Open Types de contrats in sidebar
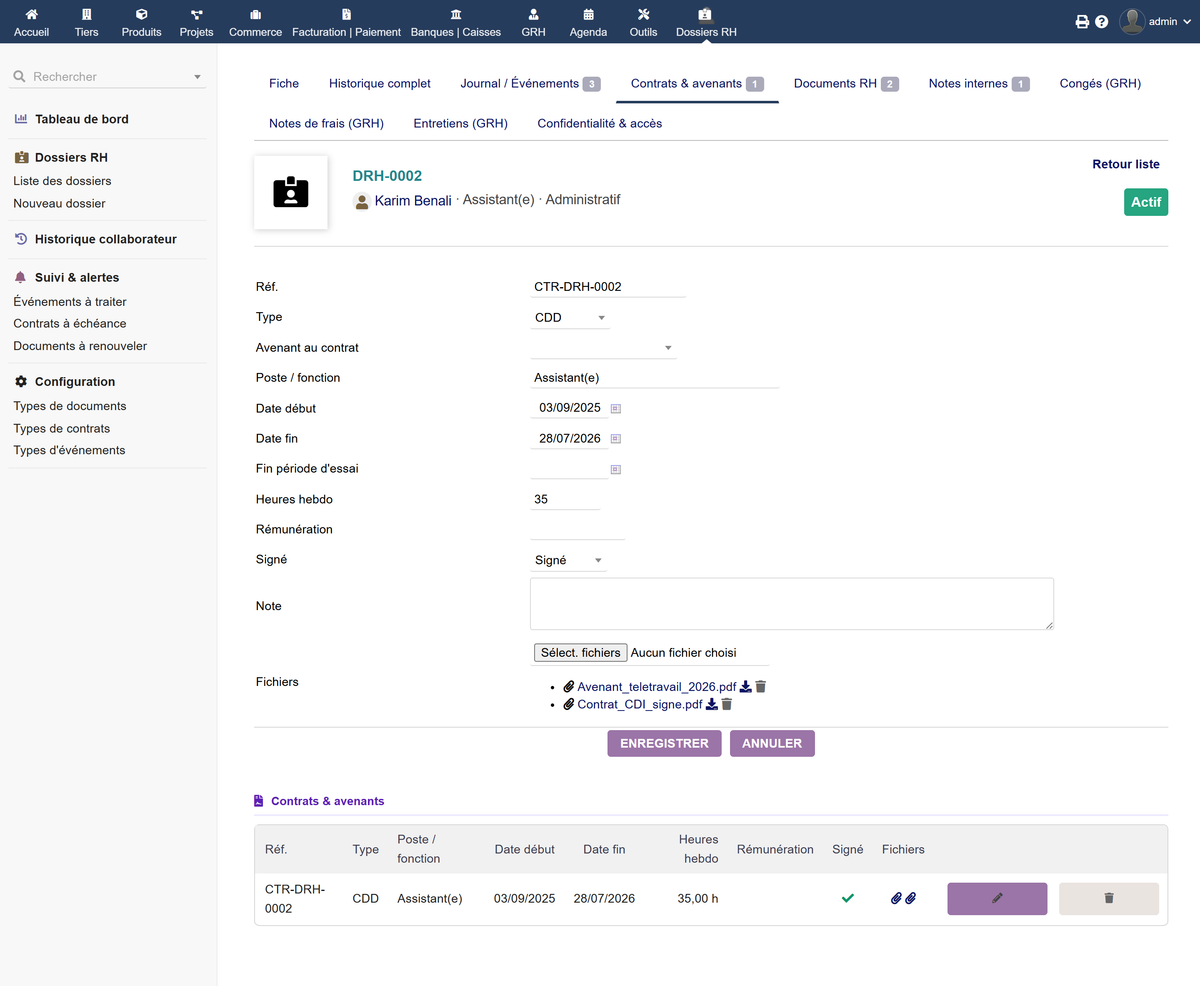The height and width of the screenshot is (986, 1200). tap(62, 428)
